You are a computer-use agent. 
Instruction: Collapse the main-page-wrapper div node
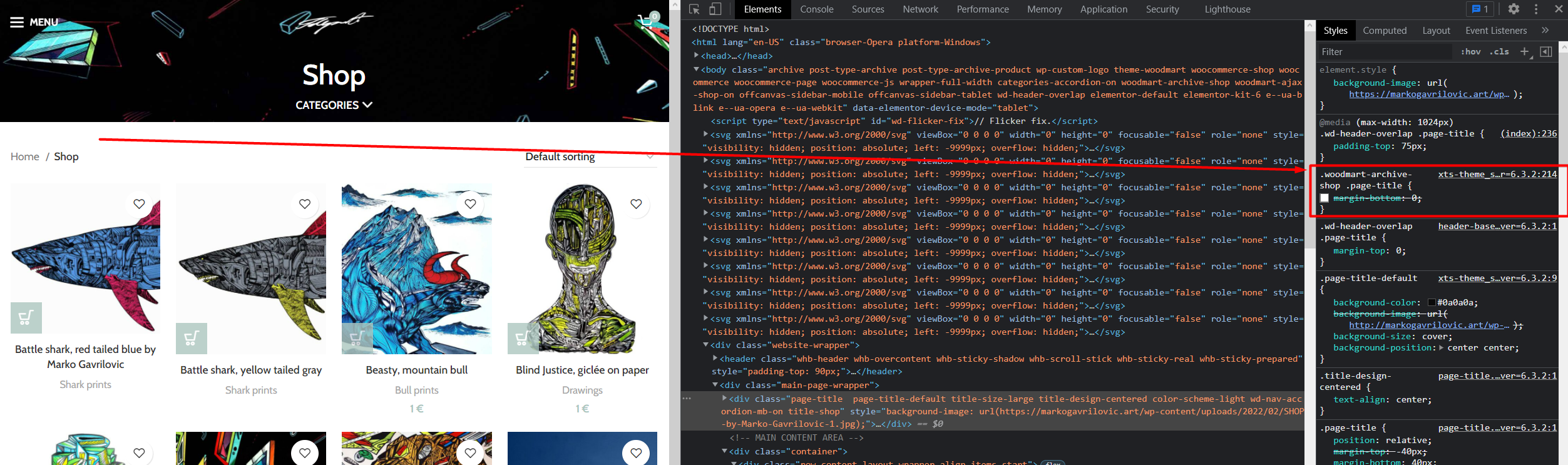[715, 385]
